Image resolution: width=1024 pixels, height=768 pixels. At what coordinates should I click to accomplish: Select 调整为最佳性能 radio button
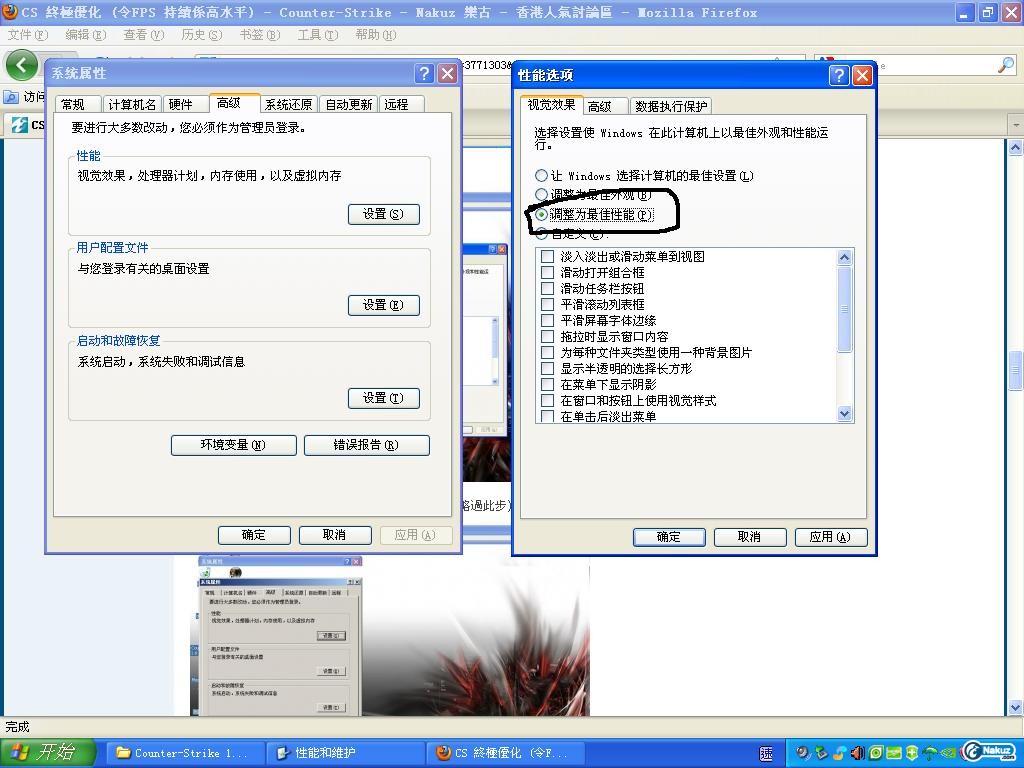pos(541,214)
